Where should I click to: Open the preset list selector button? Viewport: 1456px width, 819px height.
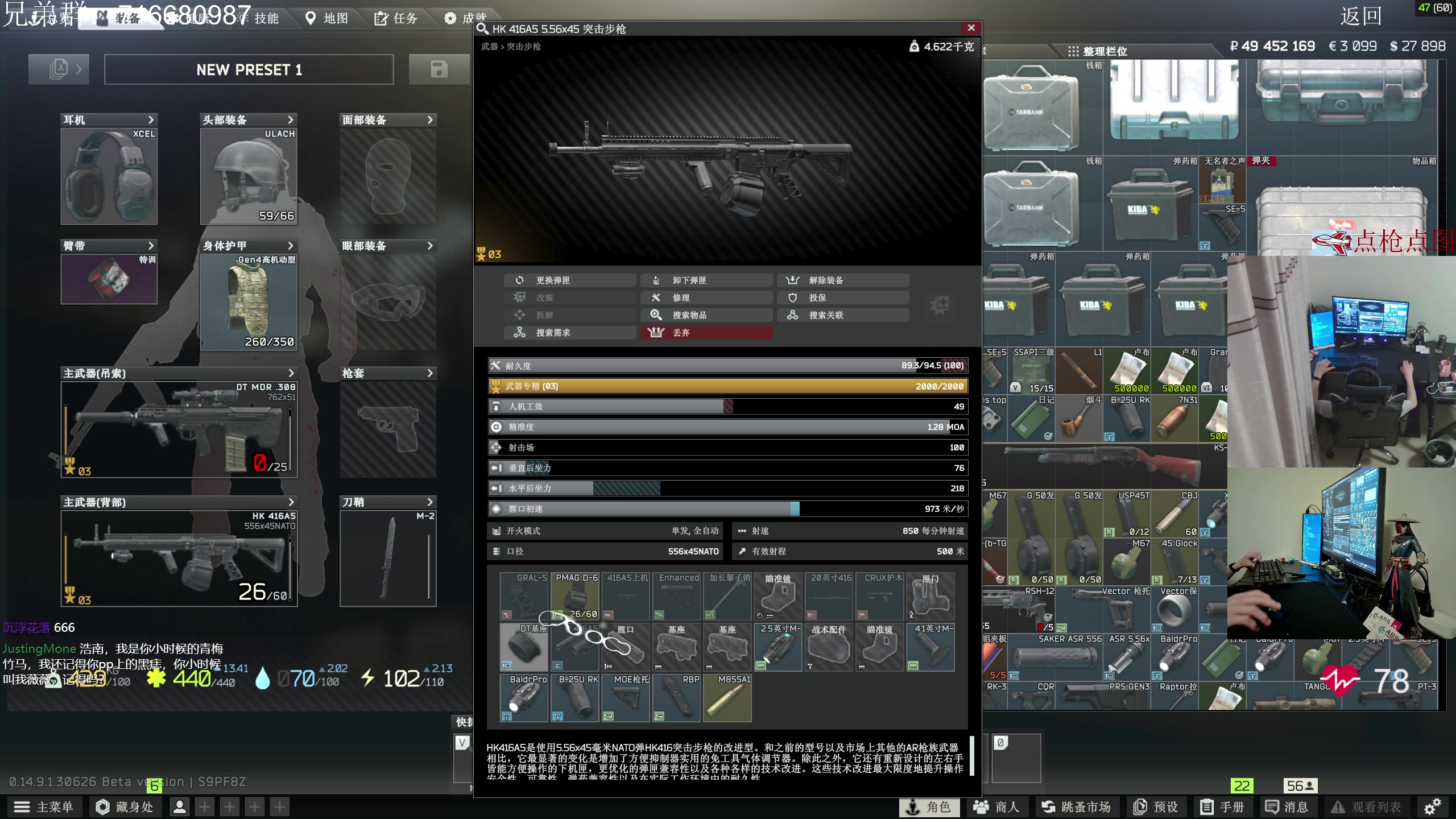(59, 69)
